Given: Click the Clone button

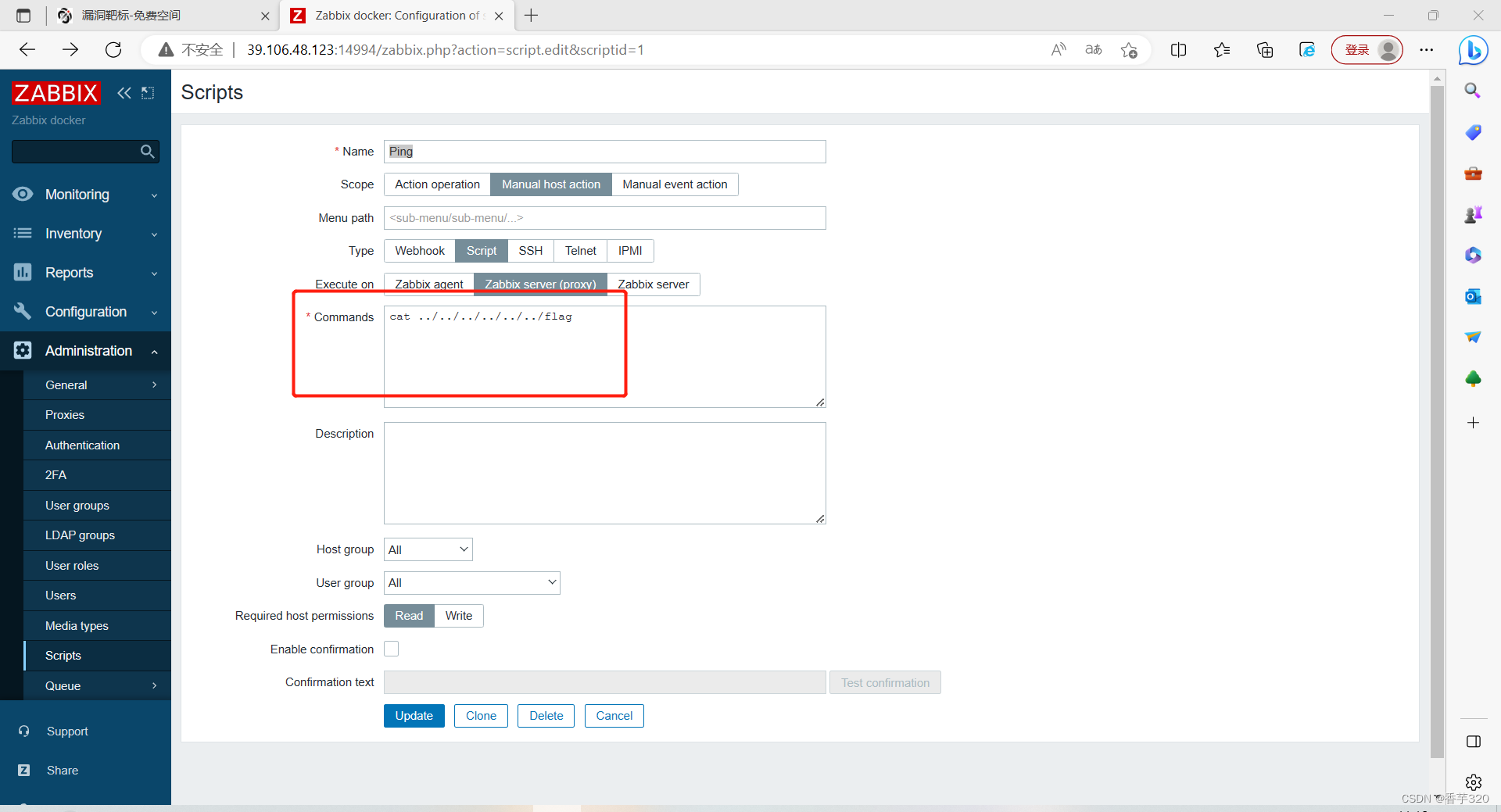Looking at the screenshot, I should tap(481, 716).
